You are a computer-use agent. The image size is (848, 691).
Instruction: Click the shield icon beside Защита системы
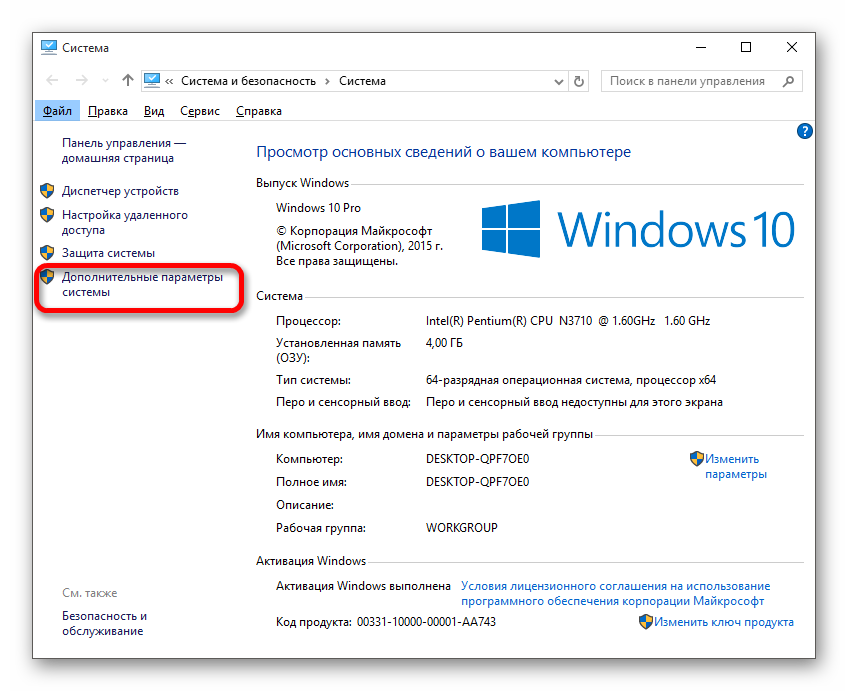[47, 253]
